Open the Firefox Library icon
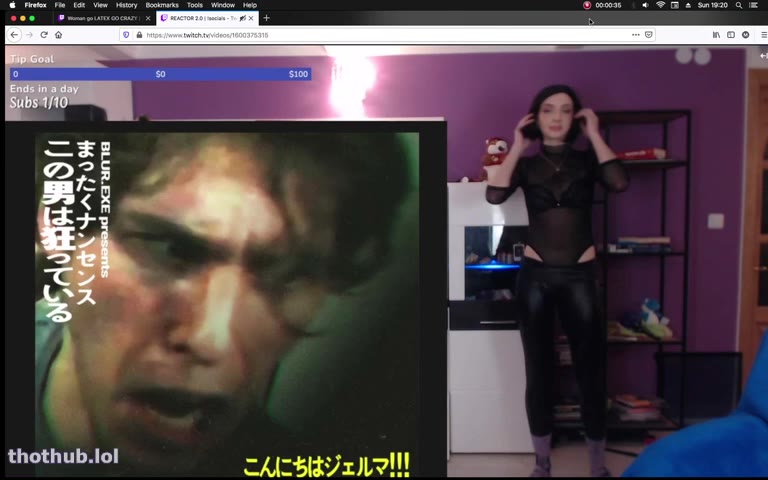Screen dimensions: 768x480 pyautogui.click(x=716, y=35)
